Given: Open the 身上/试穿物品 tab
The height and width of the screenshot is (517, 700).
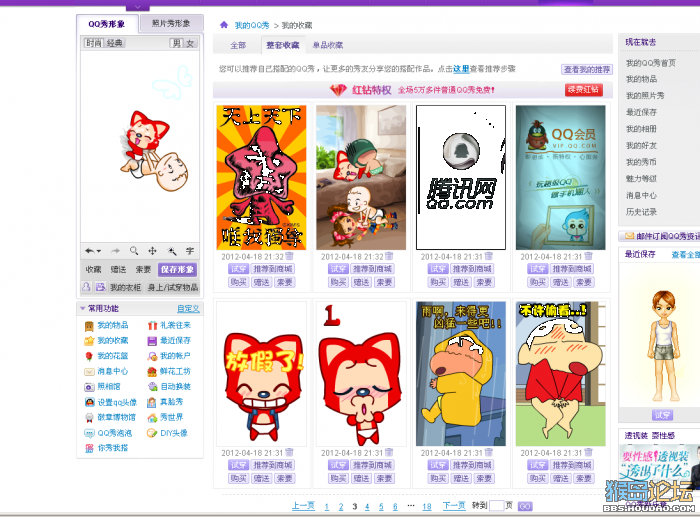Looking at the screenshot, I should click(173, 287).
